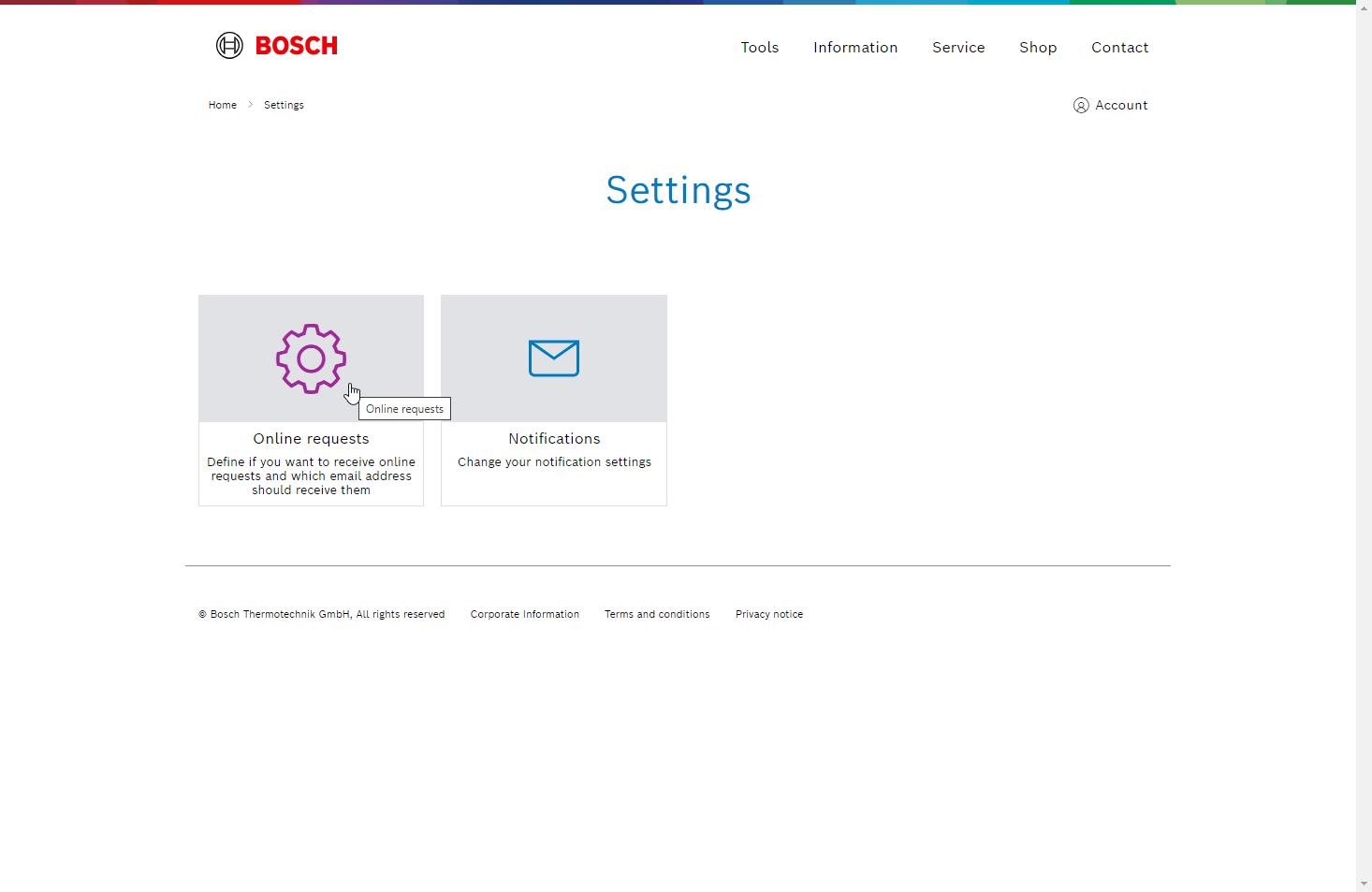
Task: Click the breadcrumb chevron separator
Action: pos(251,105)
